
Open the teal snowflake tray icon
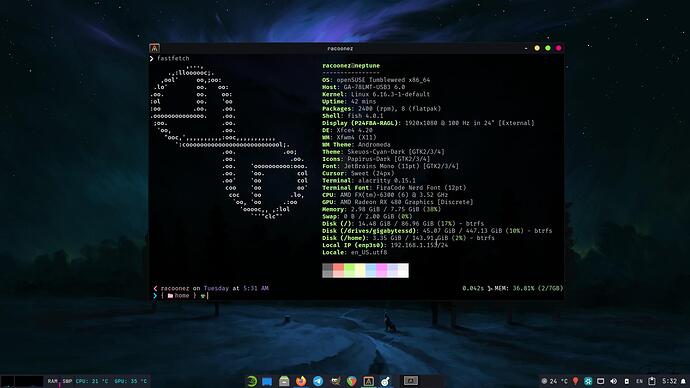pos(588,381)
